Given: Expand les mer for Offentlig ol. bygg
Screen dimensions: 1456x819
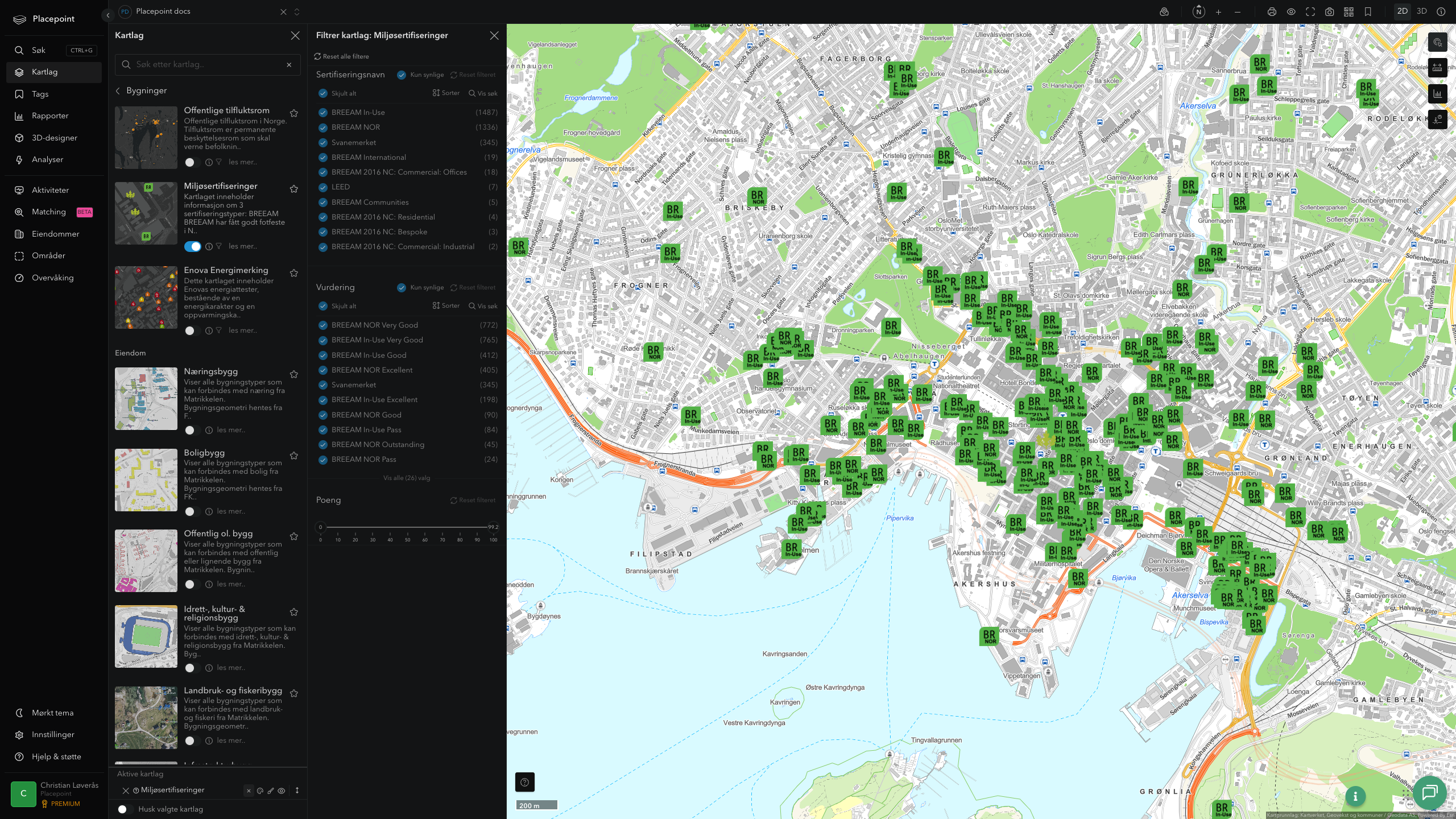Looking at the screenshot, I should point(231,584).
